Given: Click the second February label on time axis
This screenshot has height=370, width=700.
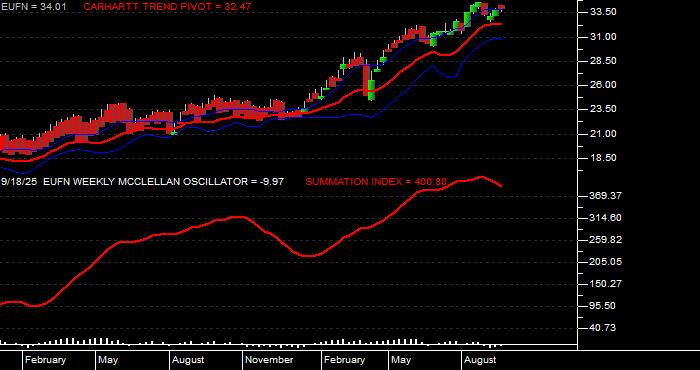Looking at the screenshot, I should click(344, 360).
